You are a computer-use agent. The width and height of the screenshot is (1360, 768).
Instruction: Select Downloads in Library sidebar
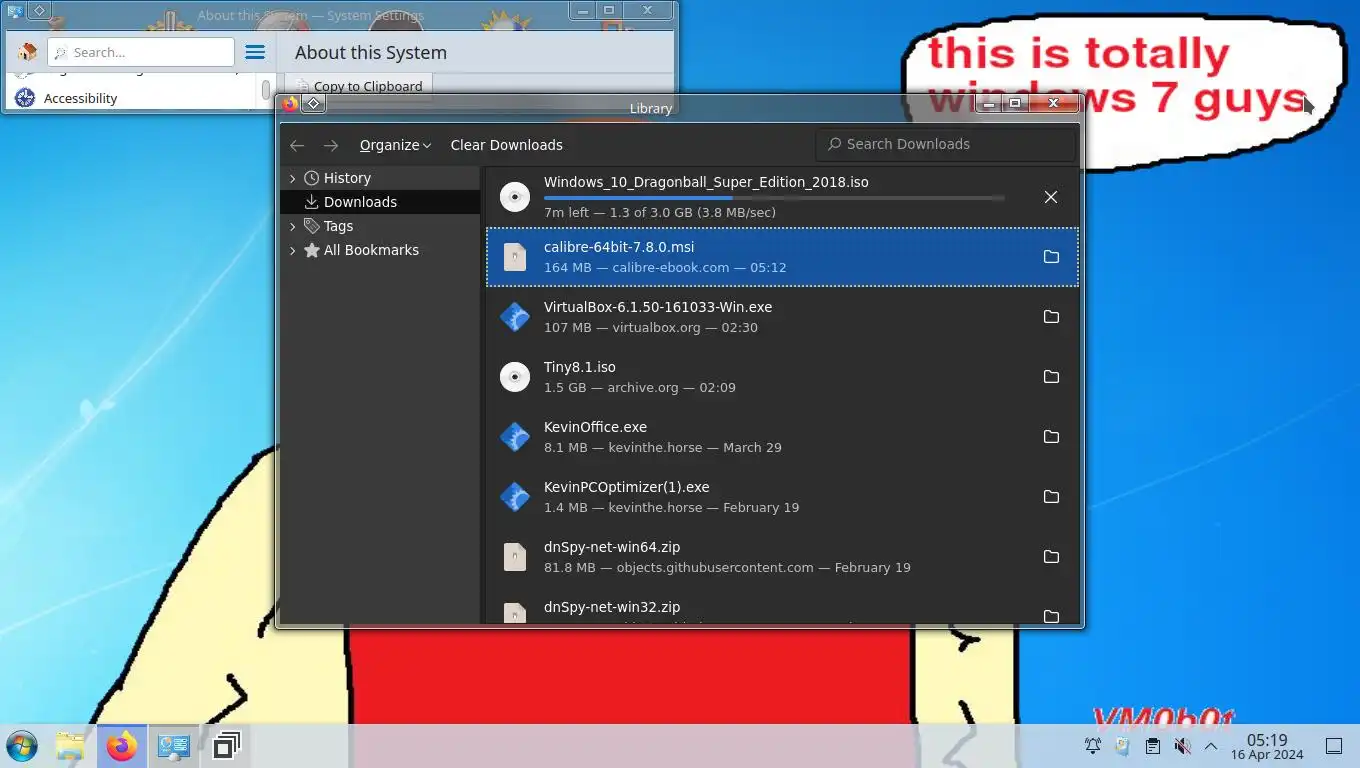[380, 202]
